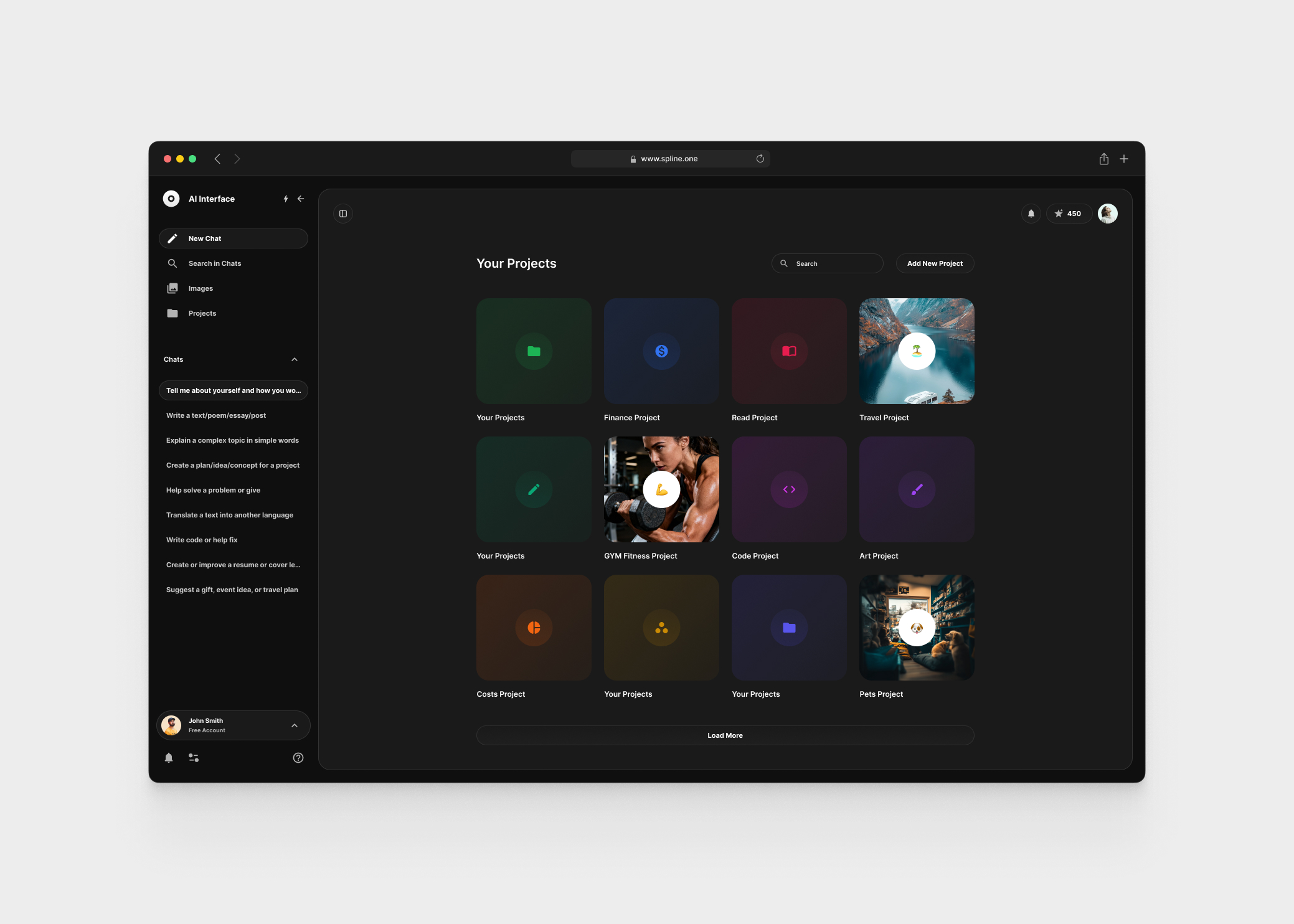The width and height of the screenshot is (1294, 924).
Task: Open the three-dots icon Your Projects card
Action: click(x=661, y=628)
